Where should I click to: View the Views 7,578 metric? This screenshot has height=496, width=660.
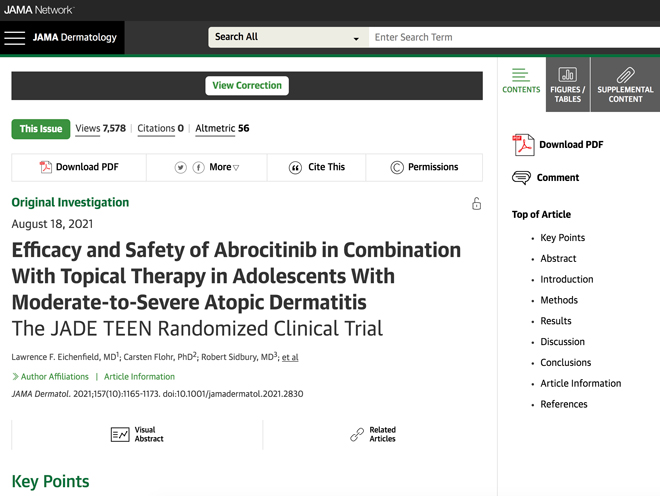[101, 128]
